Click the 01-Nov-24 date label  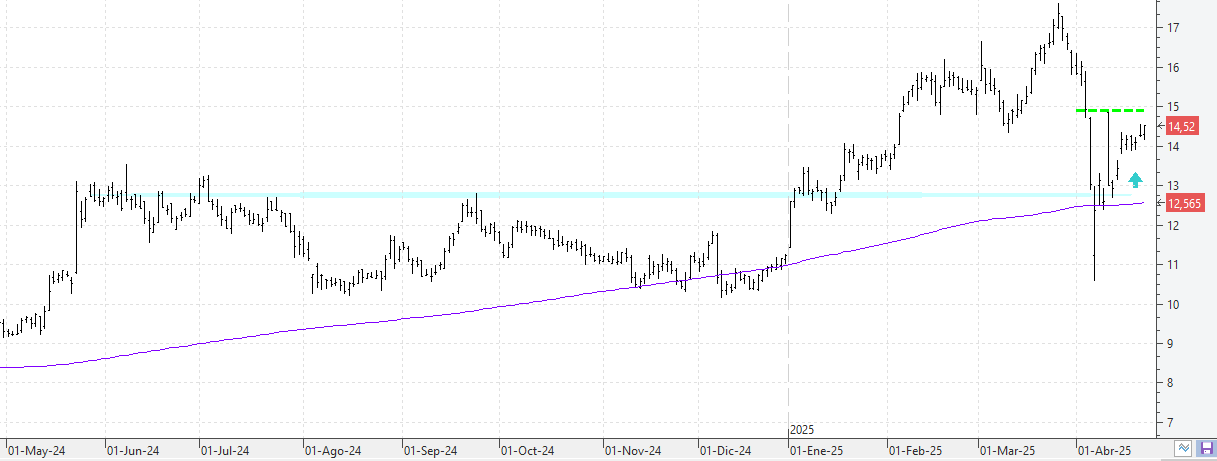pyautogui.click(x=633, y=451)
